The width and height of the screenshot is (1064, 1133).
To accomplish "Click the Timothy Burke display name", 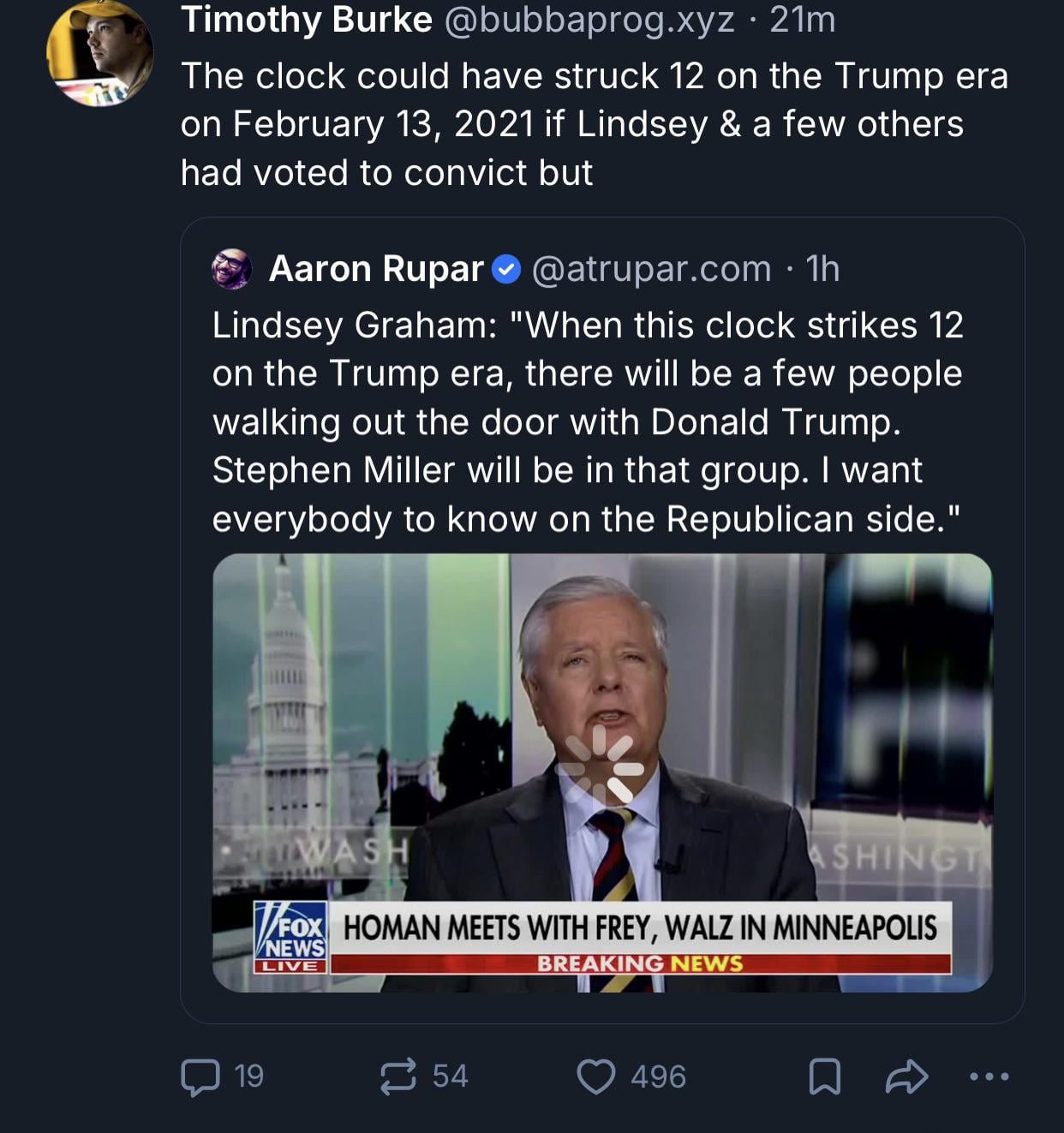I will pyautogui.click(x=306, y=20).
